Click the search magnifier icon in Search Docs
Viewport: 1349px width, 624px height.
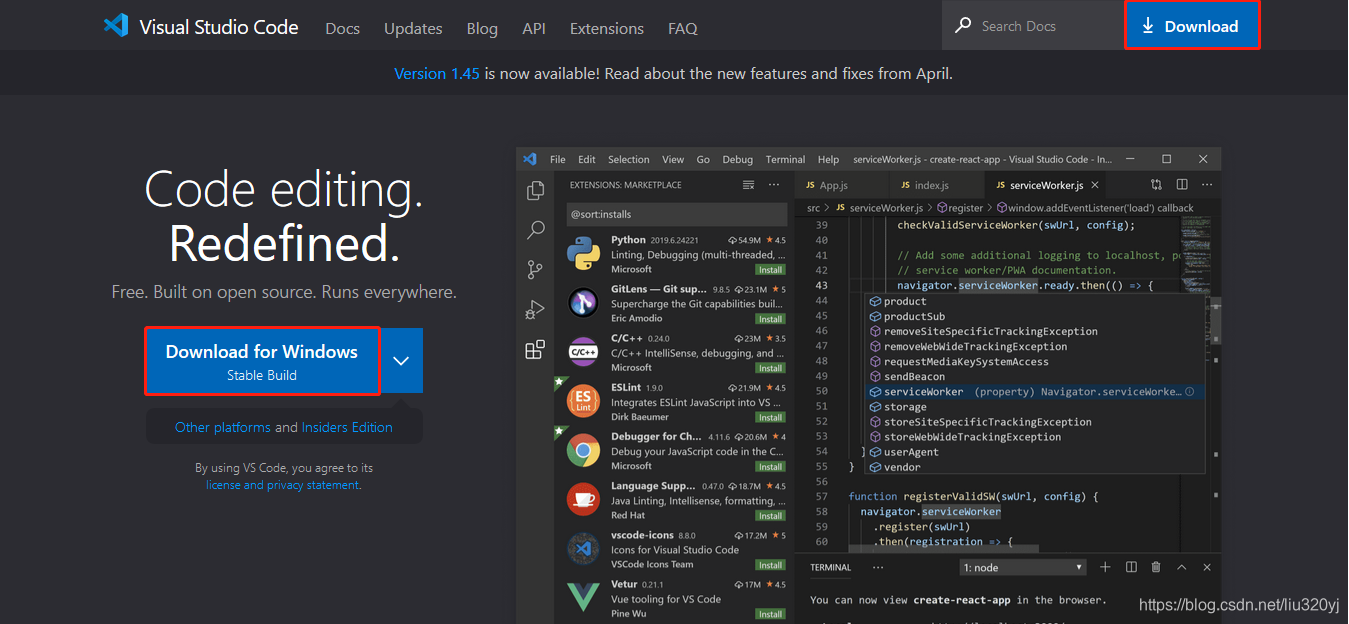[x=963, y=26]
